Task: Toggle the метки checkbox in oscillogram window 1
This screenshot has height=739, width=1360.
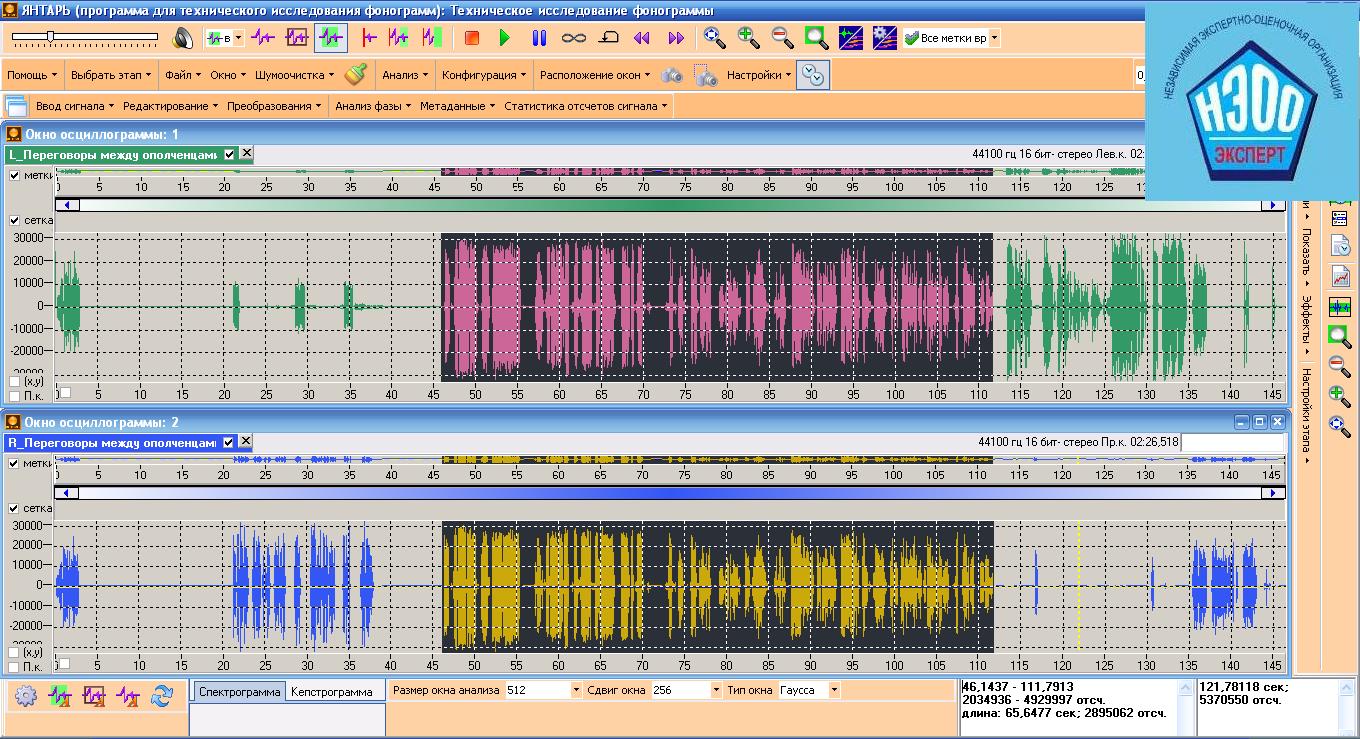Action: (x=14, y=175)
